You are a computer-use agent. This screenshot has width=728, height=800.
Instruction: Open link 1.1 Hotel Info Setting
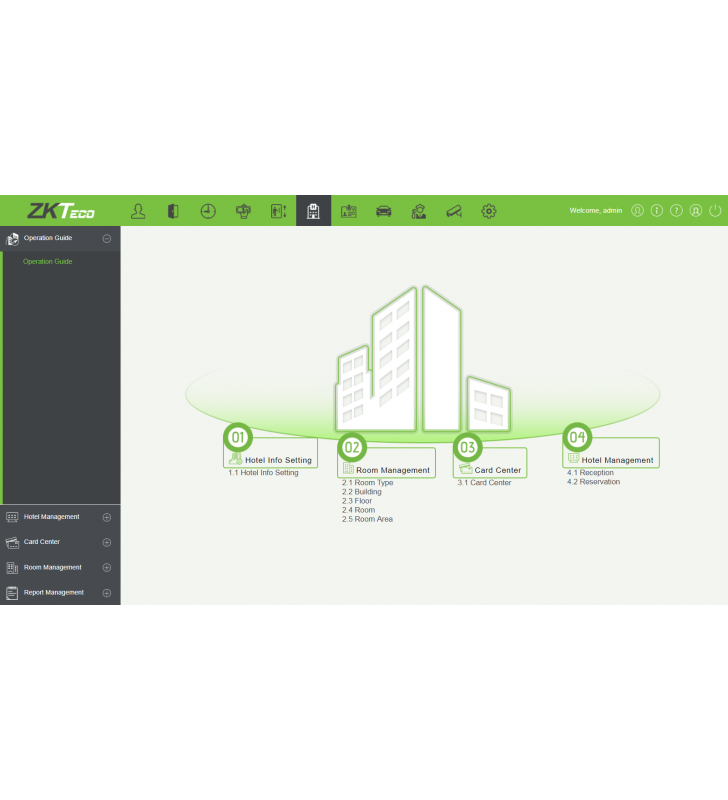tap(263, 472)
